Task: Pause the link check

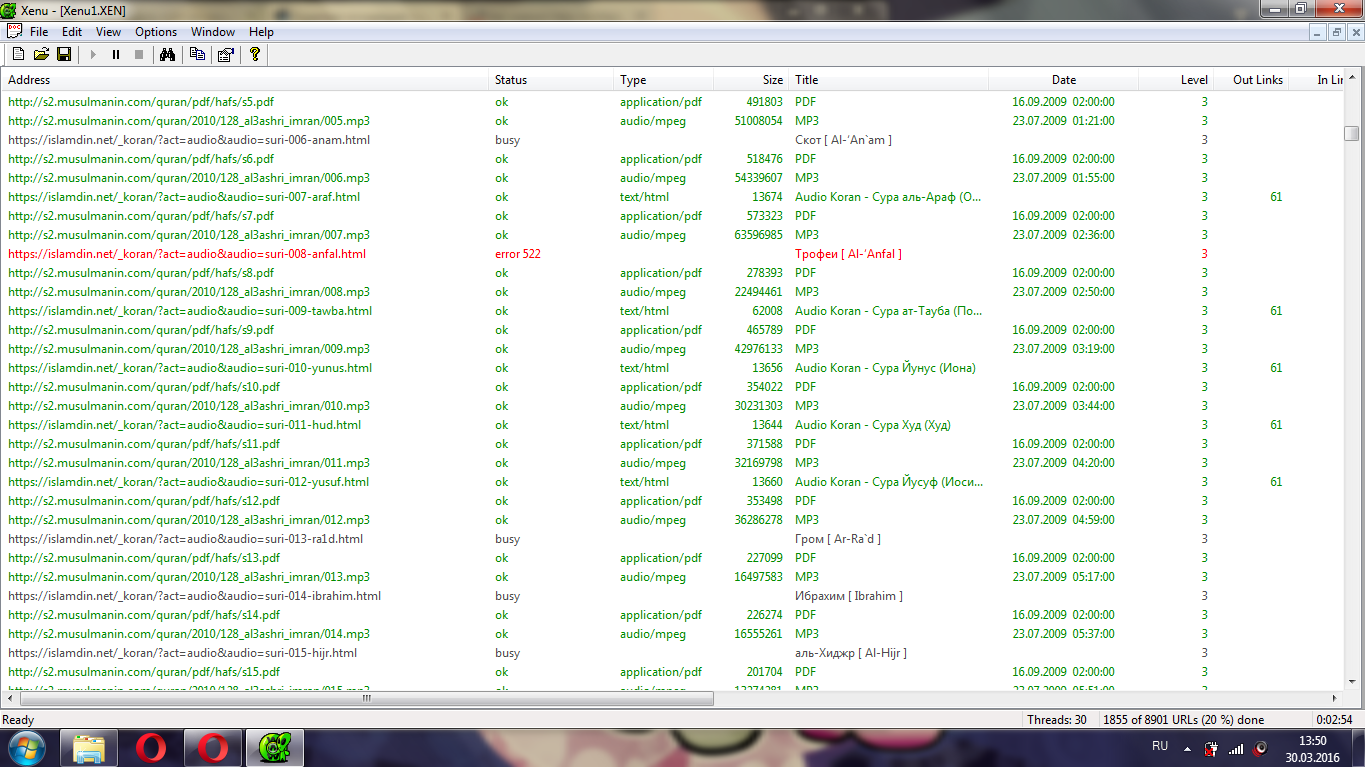Action: [116, 55]
